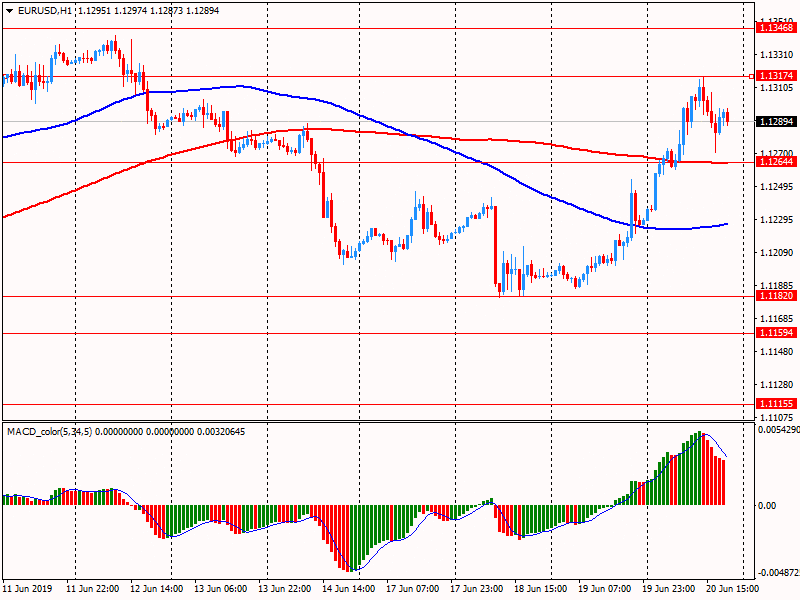Click the 11 Jun 2019 time axis label
The height and width of the screenshot is (600, 800).
[28, 588]
